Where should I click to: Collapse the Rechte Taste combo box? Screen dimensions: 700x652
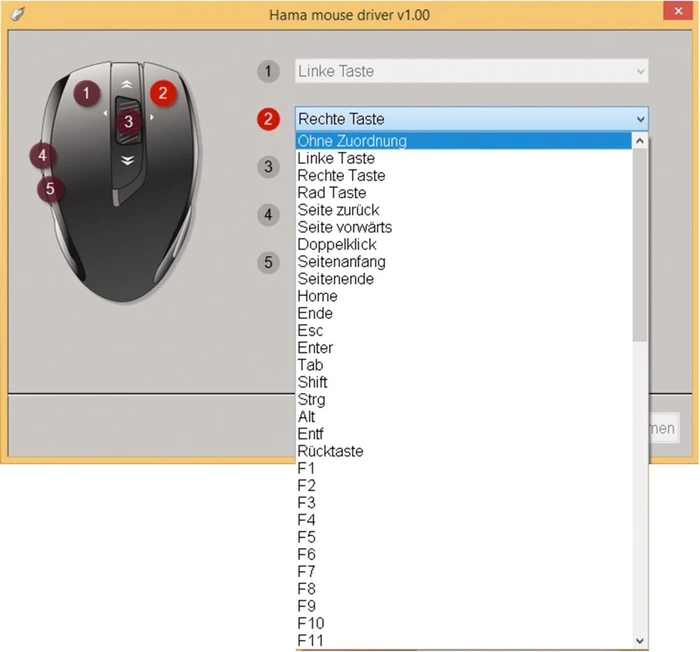(x=641, y=119)
